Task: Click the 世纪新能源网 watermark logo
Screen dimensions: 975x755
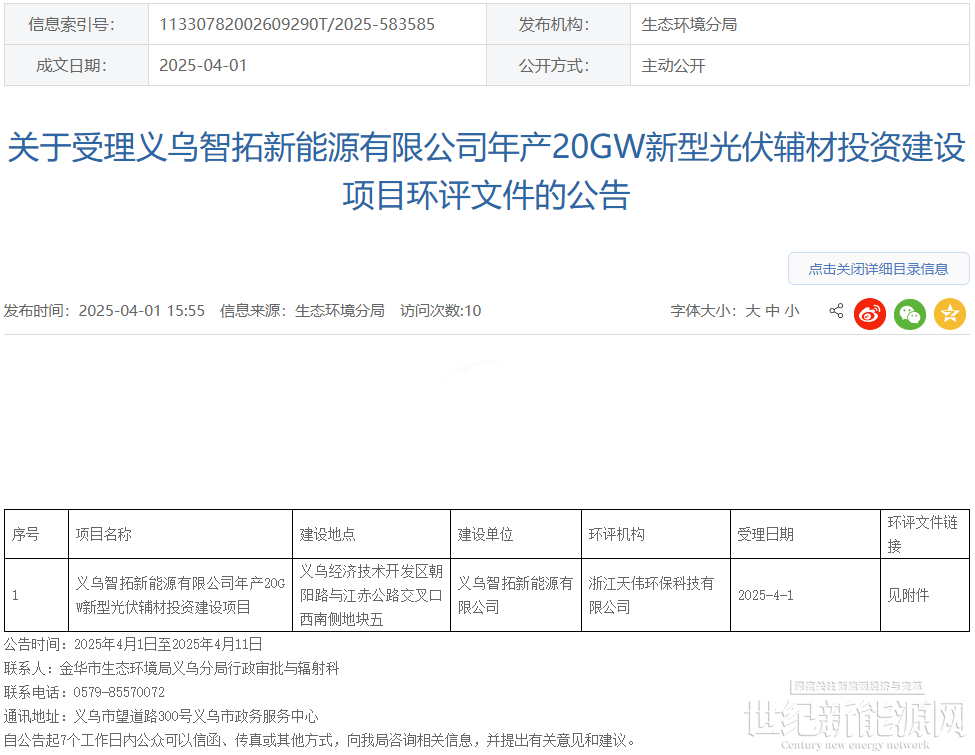Action: 857,718
